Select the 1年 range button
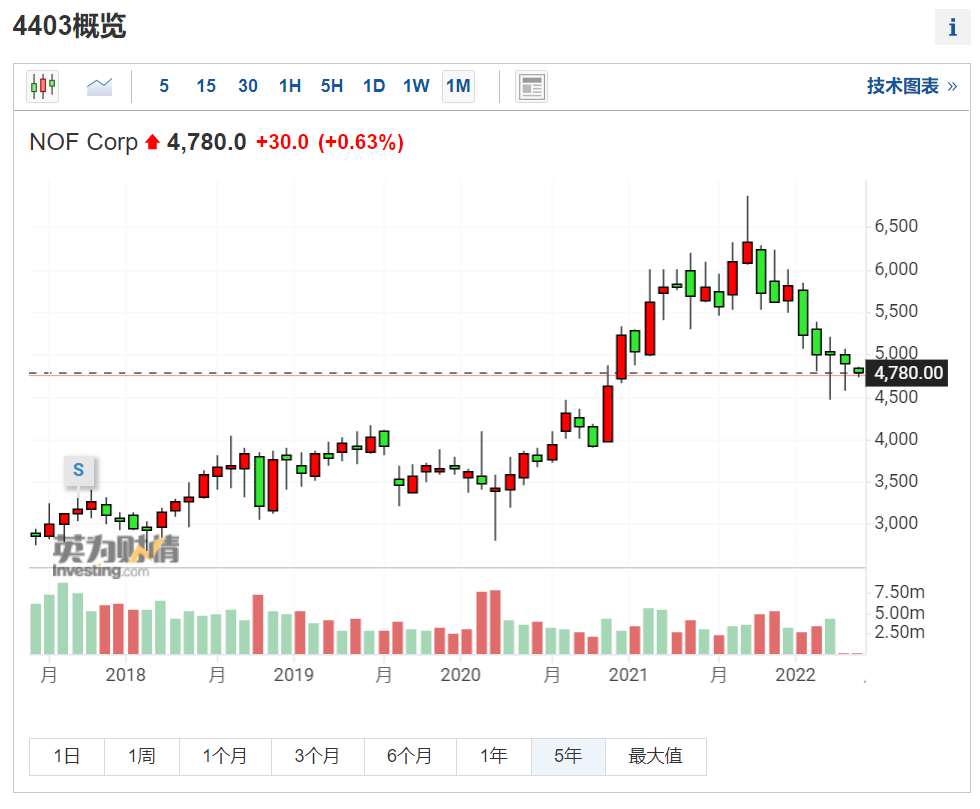 click(x=493, y=756)
